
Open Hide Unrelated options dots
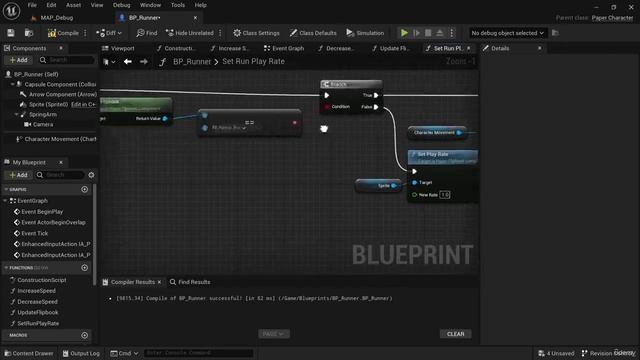pyautogui.click(x=220, y=33)
